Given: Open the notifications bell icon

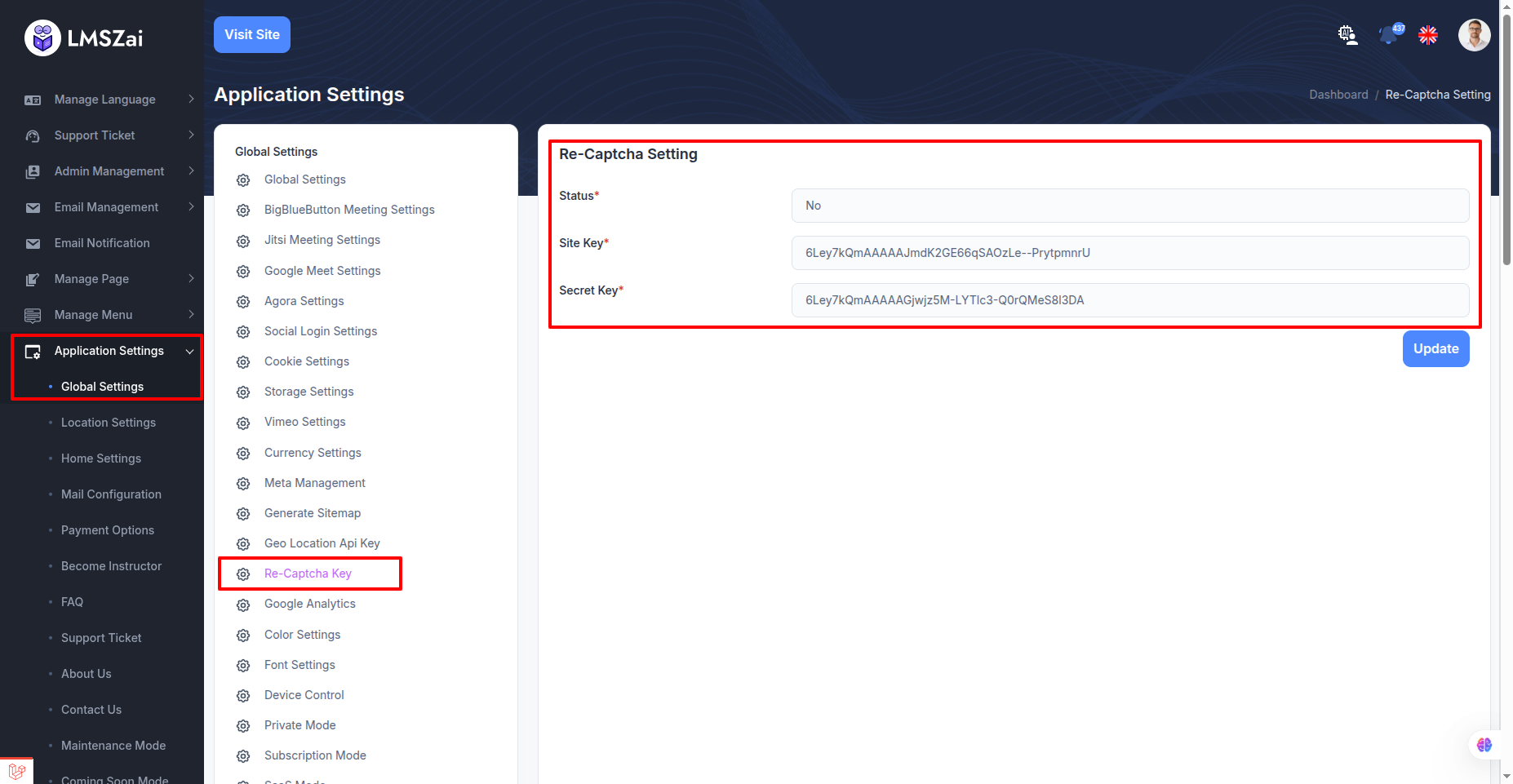Looking at the screenshot, I should pos(1390,35).
